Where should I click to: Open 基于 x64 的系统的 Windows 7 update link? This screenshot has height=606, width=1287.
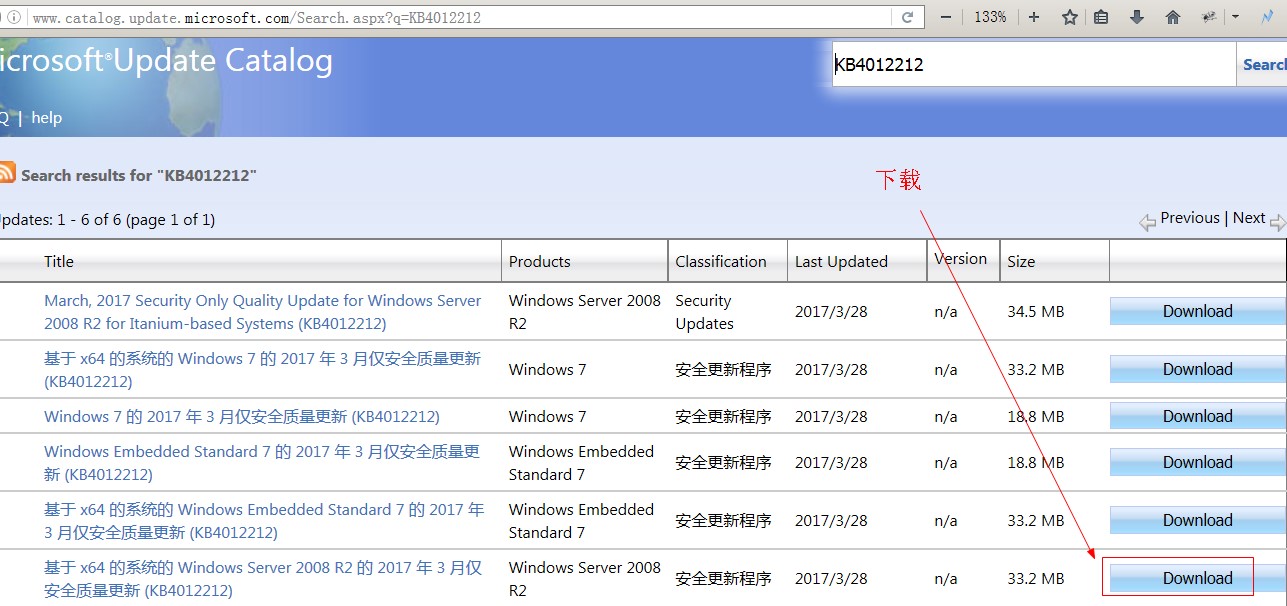point(262,370)
